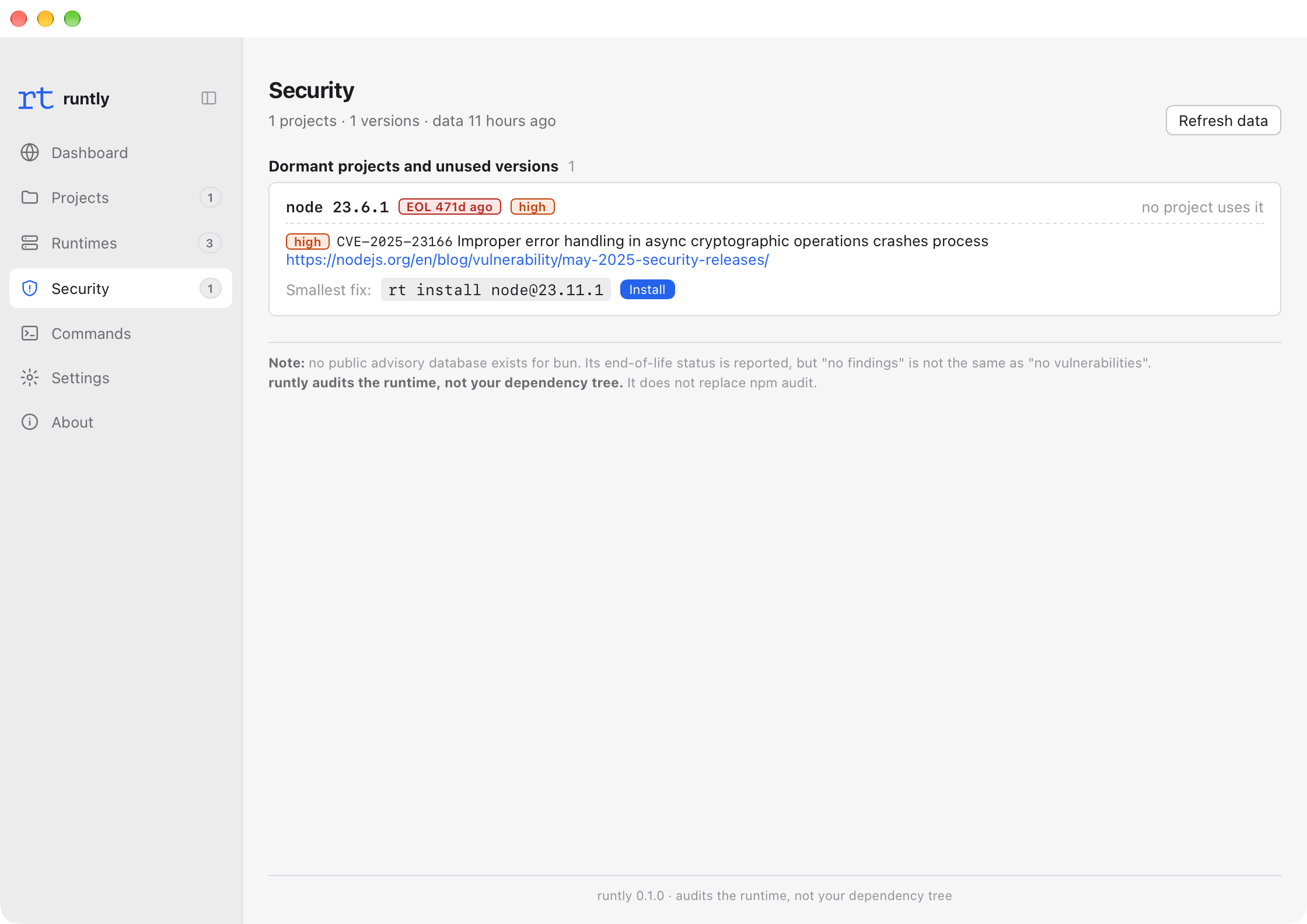Go to the Projects section
1307x924 pixels.
(x=121, y=197)
